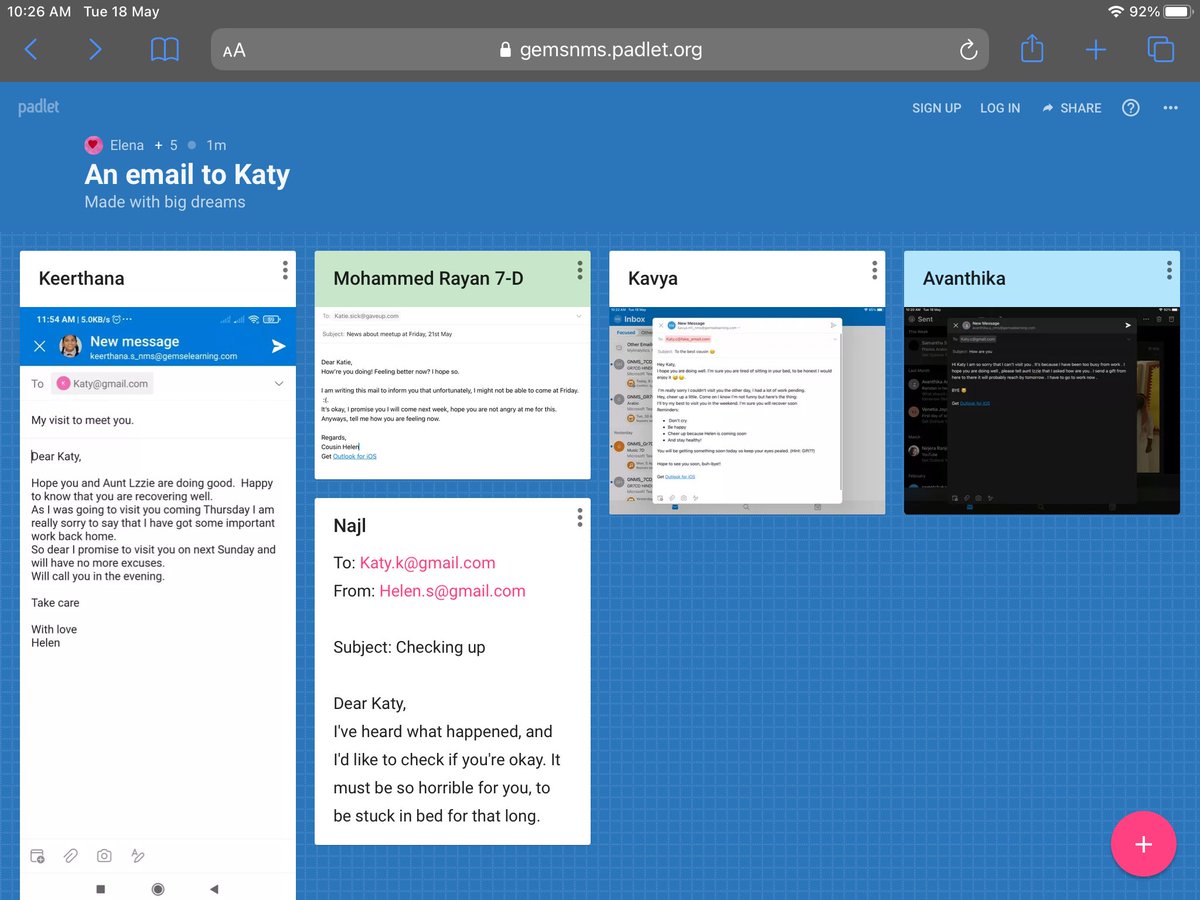Click the iPad battery indicator
Viewport: 1200px width, 900px height.
1178,12
